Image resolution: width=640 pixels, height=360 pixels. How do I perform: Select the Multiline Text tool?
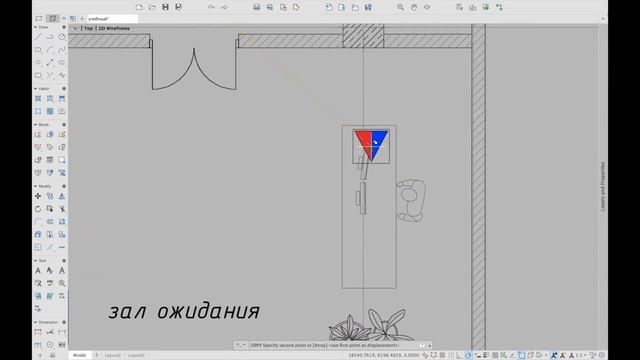[38, 271]
